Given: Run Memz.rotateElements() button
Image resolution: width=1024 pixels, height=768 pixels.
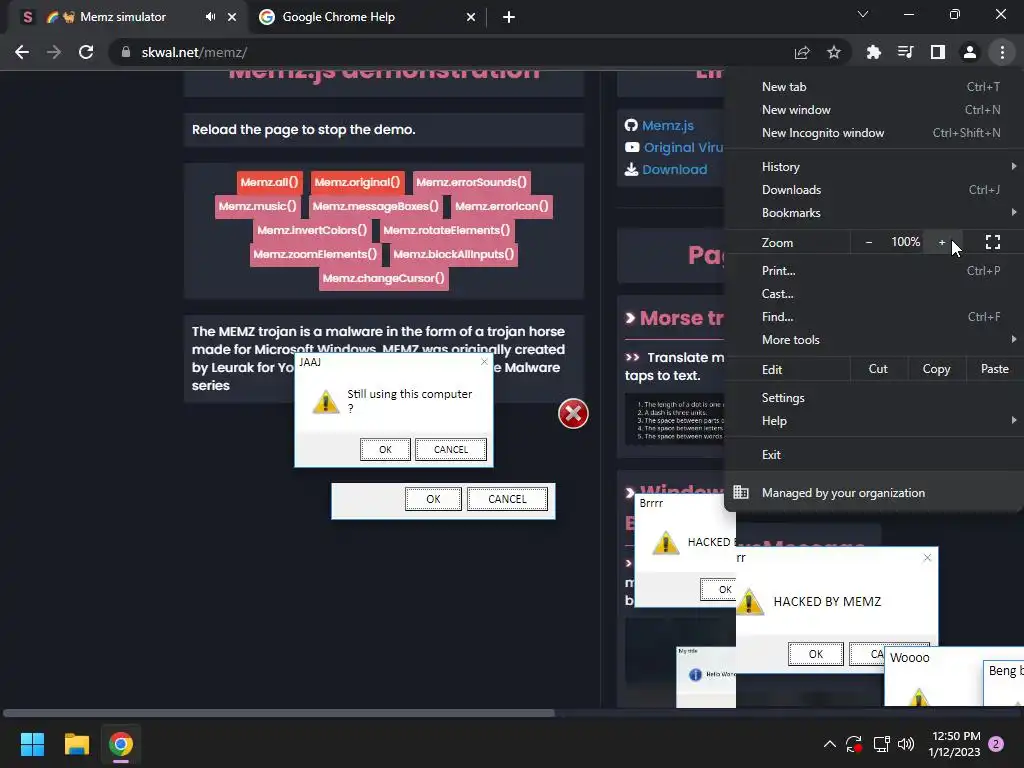Looking at the screenshot, I should (x=447, y=230).
